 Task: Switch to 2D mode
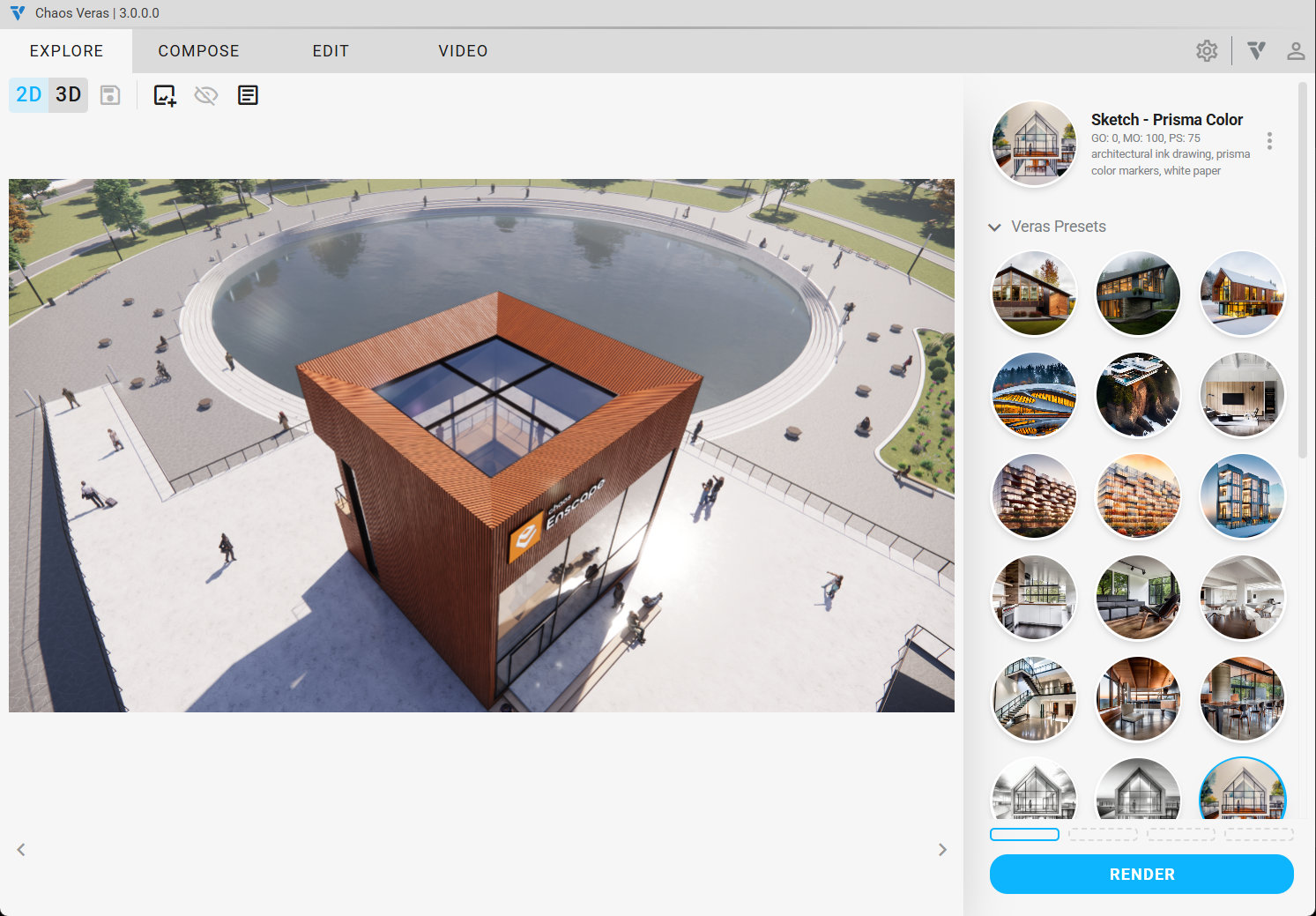pyautogui.click(x=29, y=95)
